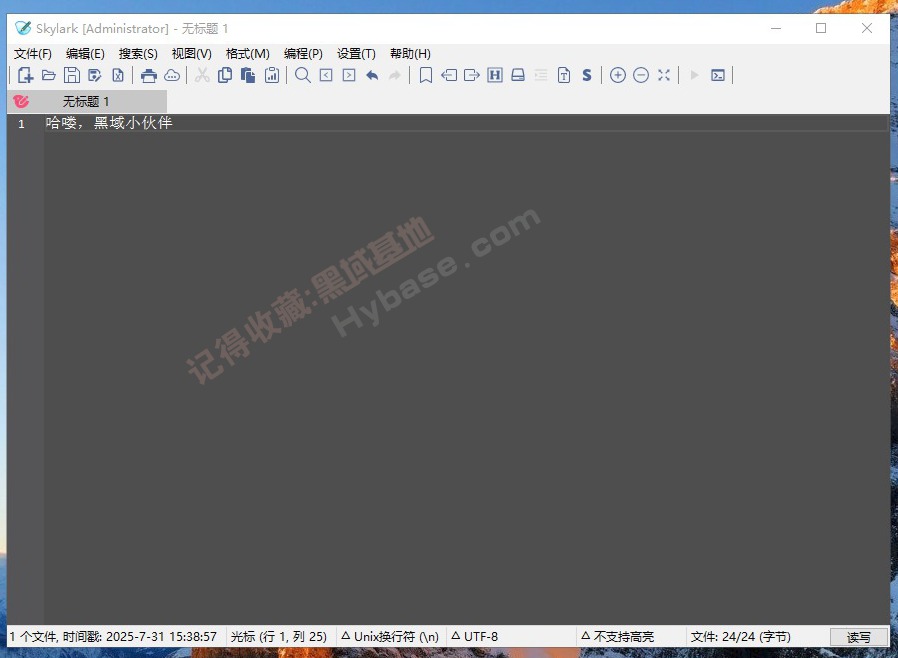Open Unix换行符 line ending selector
This screenshot has width=898, height=658.
tap(390, 637)
